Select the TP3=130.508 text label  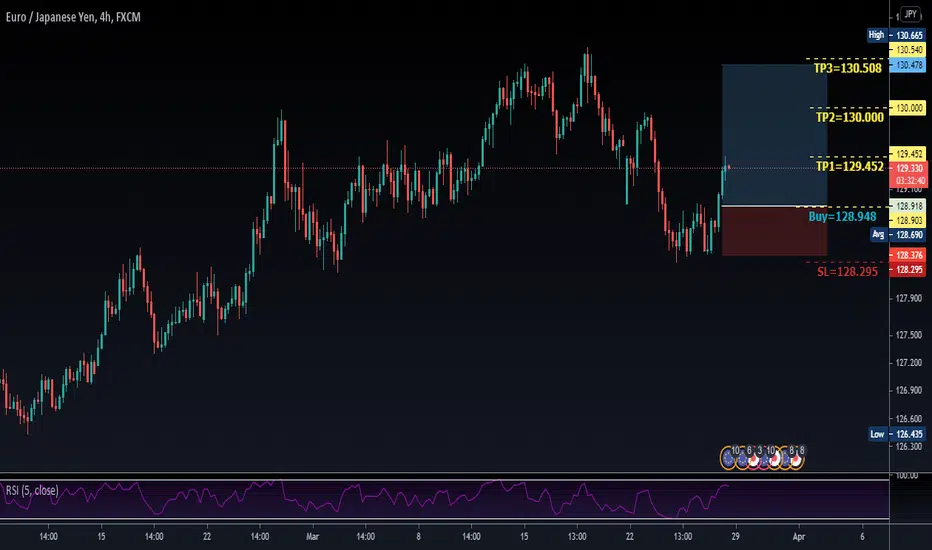tap(848, 68)
